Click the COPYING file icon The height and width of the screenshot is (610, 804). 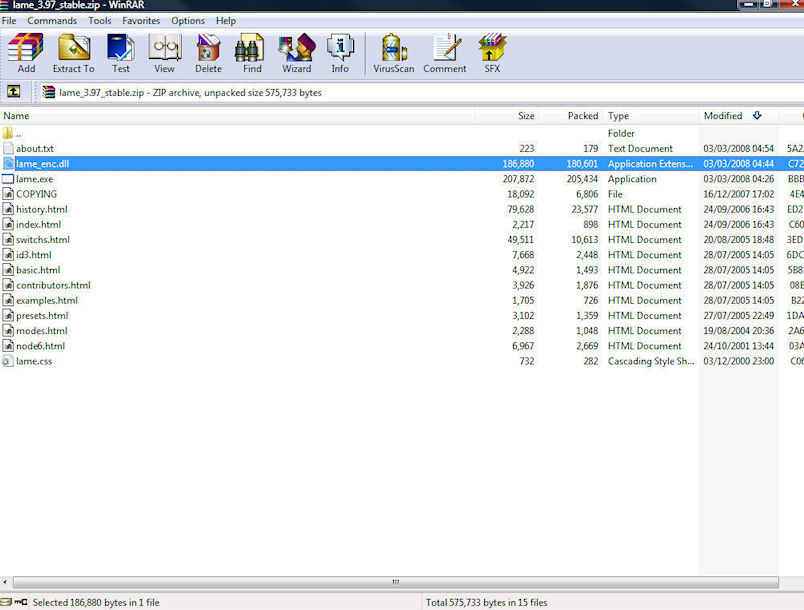pyautogui.click(x=8, y=194)
